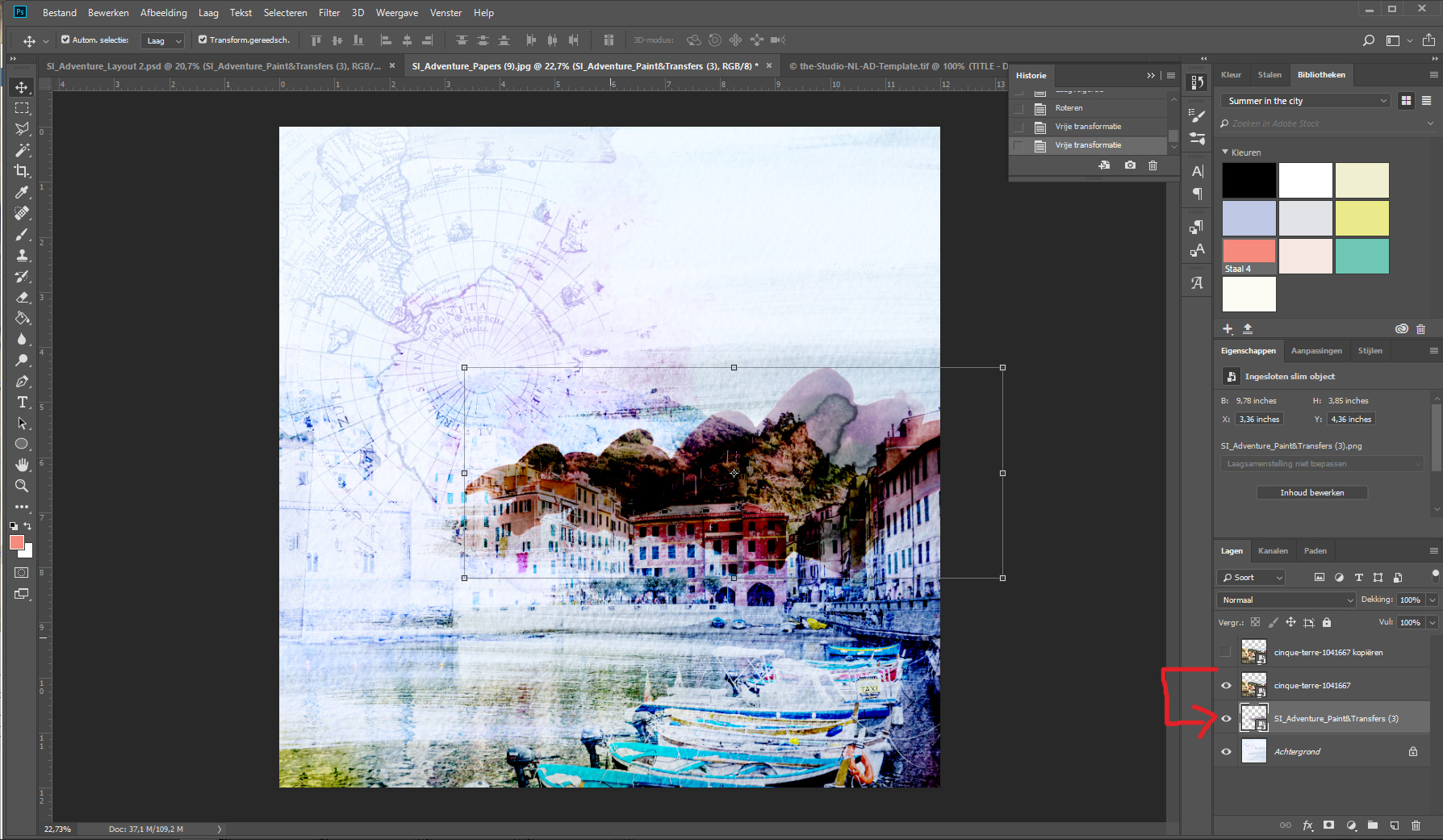Viewport: 1443px width, 840px height.
Task: Pick the teal color swatch
Action: pyautogui.click(x=1361, y=256)
